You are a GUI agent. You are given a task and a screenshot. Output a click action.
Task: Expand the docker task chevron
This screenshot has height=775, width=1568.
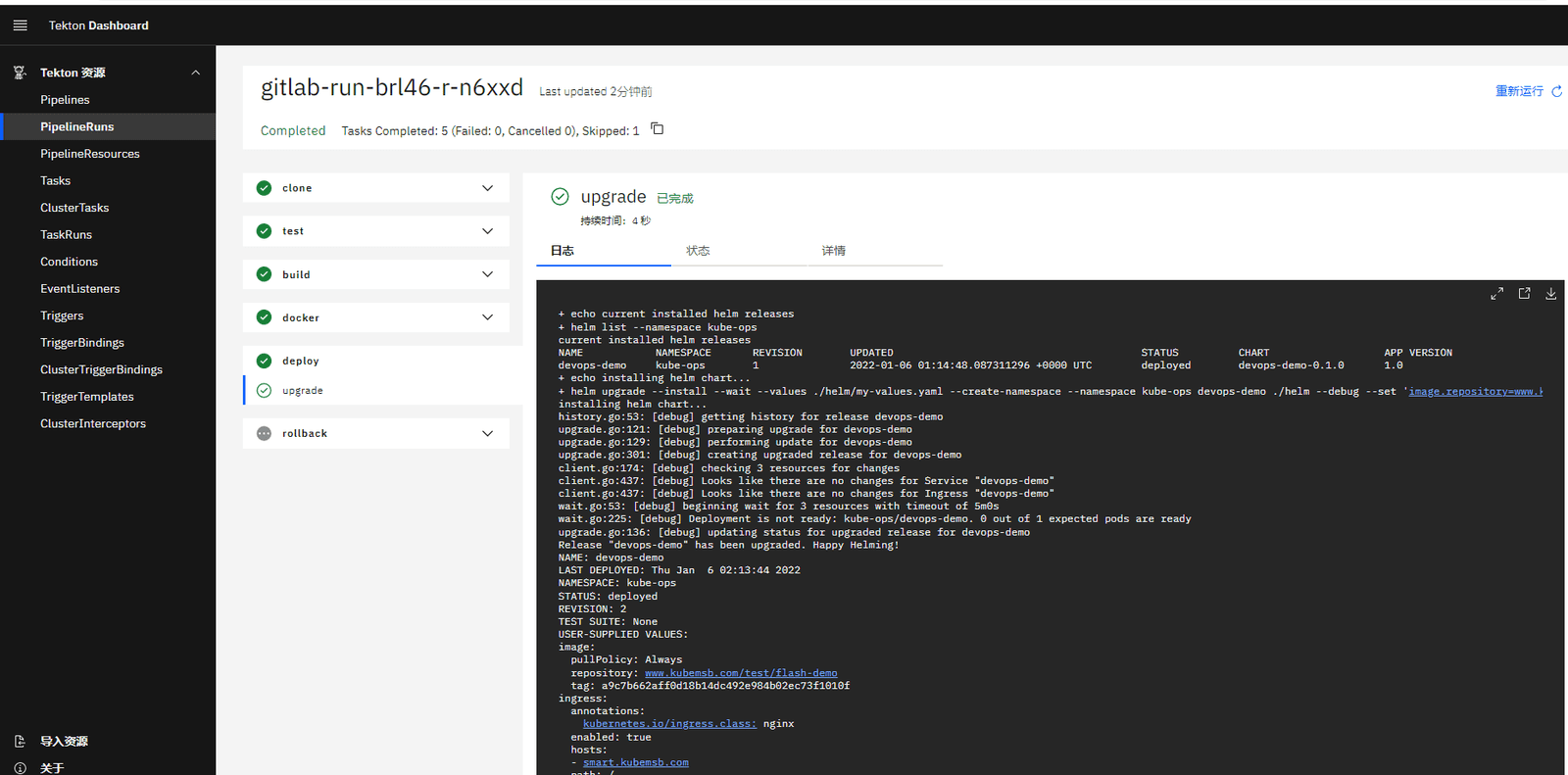(x=487, y=317)
